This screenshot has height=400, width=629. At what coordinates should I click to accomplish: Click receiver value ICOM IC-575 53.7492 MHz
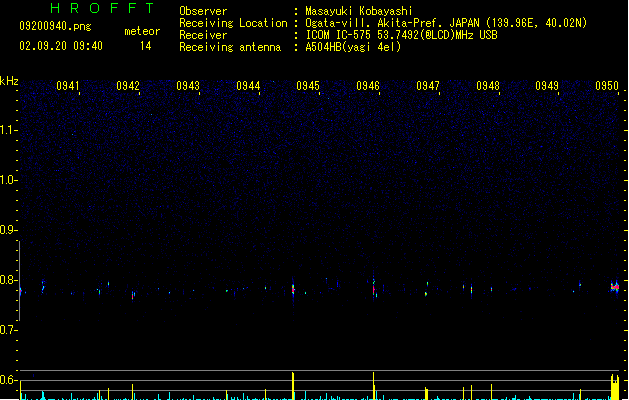coord(401,35)
